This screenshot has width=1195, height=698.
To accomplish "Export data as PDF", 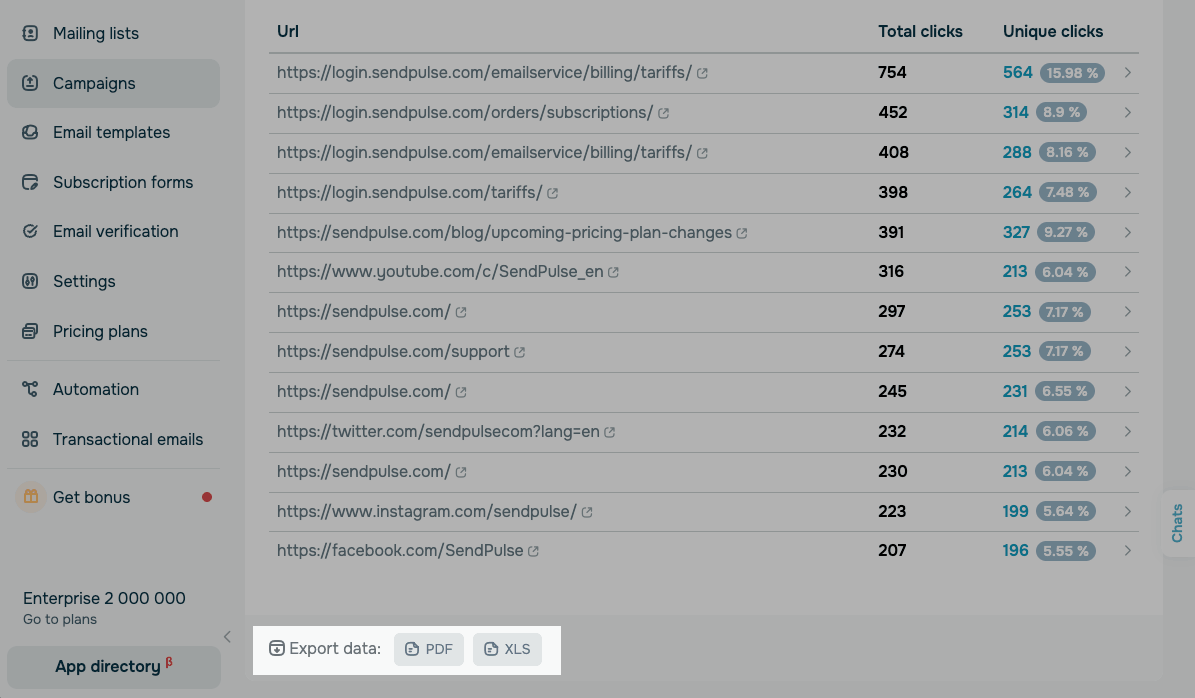I will 429,649.
